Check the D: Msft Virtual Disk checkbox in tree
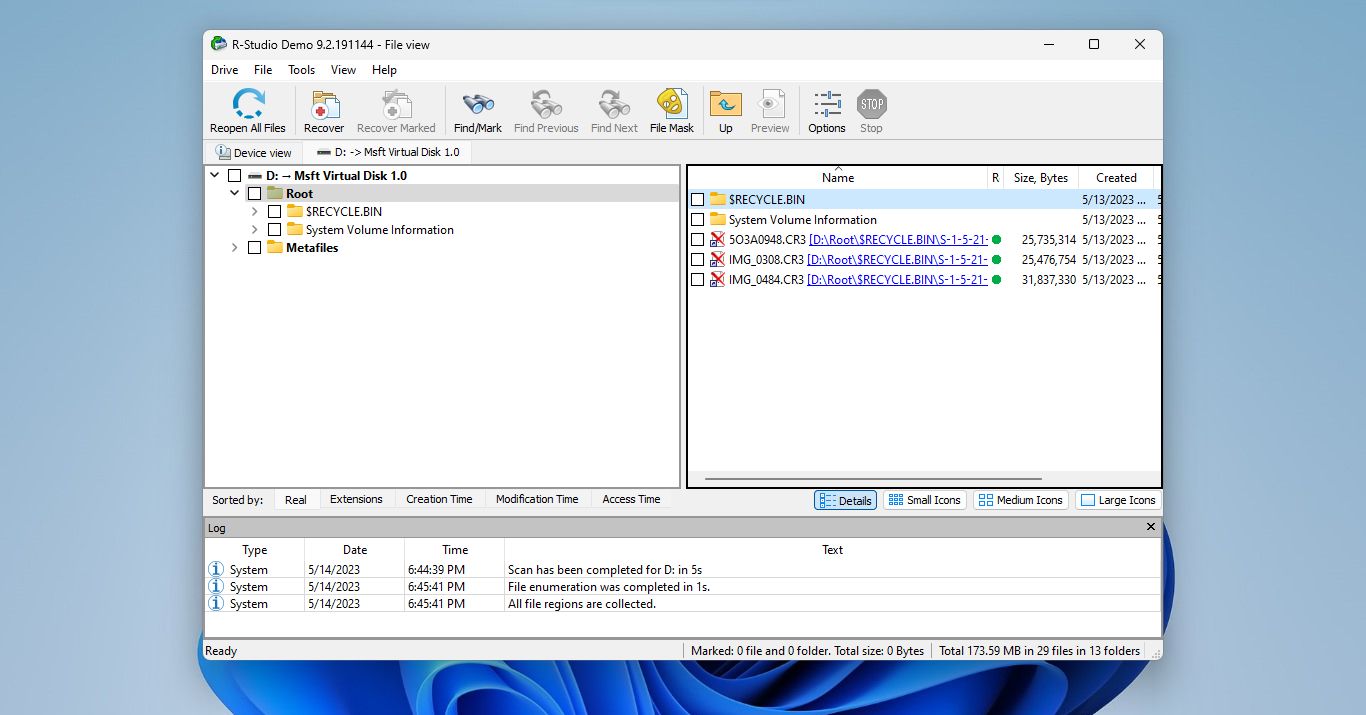The width and height of the screenshot is (1366, 715). [234, 176]
